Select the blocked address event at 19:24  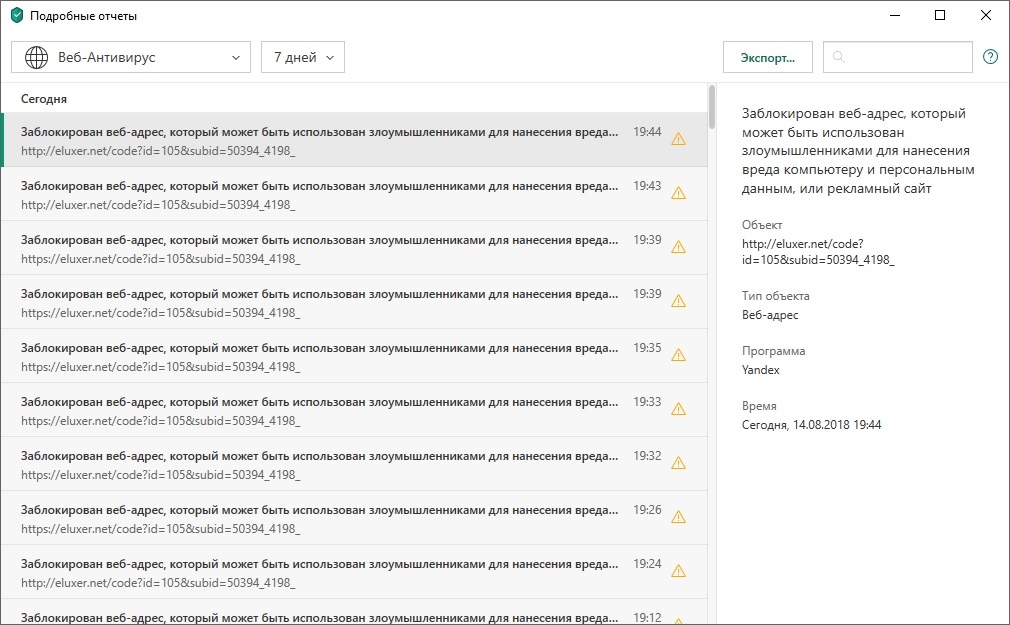coord(320,571)
